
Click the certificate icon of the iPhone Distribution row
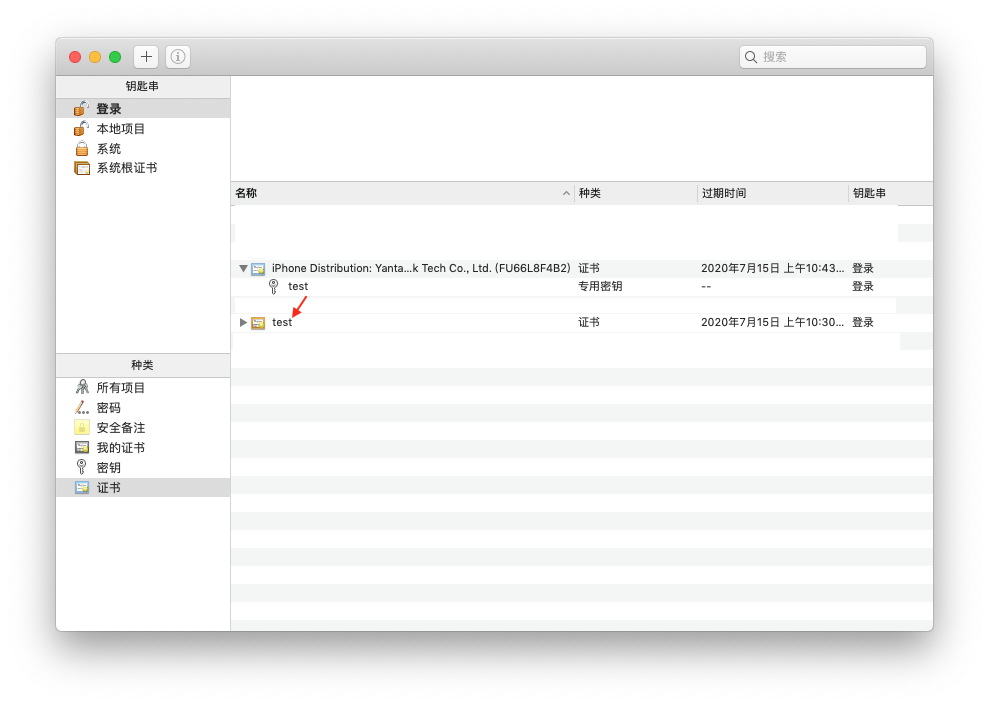click(x=258, y=269)
